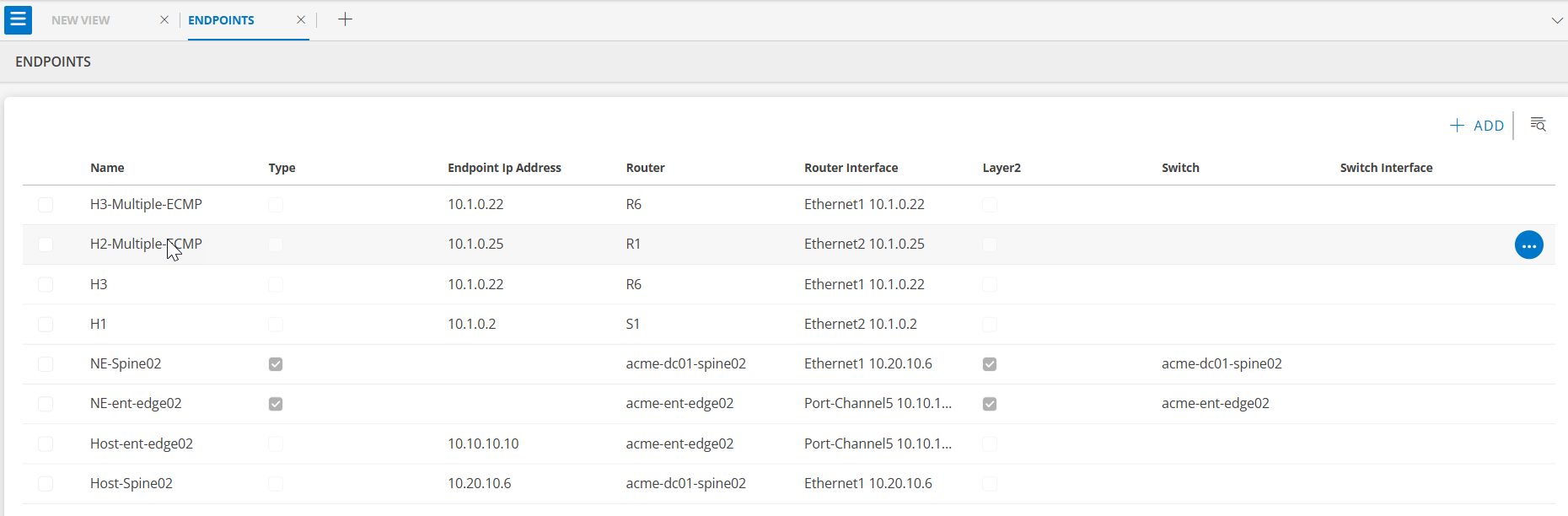
Task: Select the ENDPOINTS tab
Action: pyautogui.click(x=221, y=20)
